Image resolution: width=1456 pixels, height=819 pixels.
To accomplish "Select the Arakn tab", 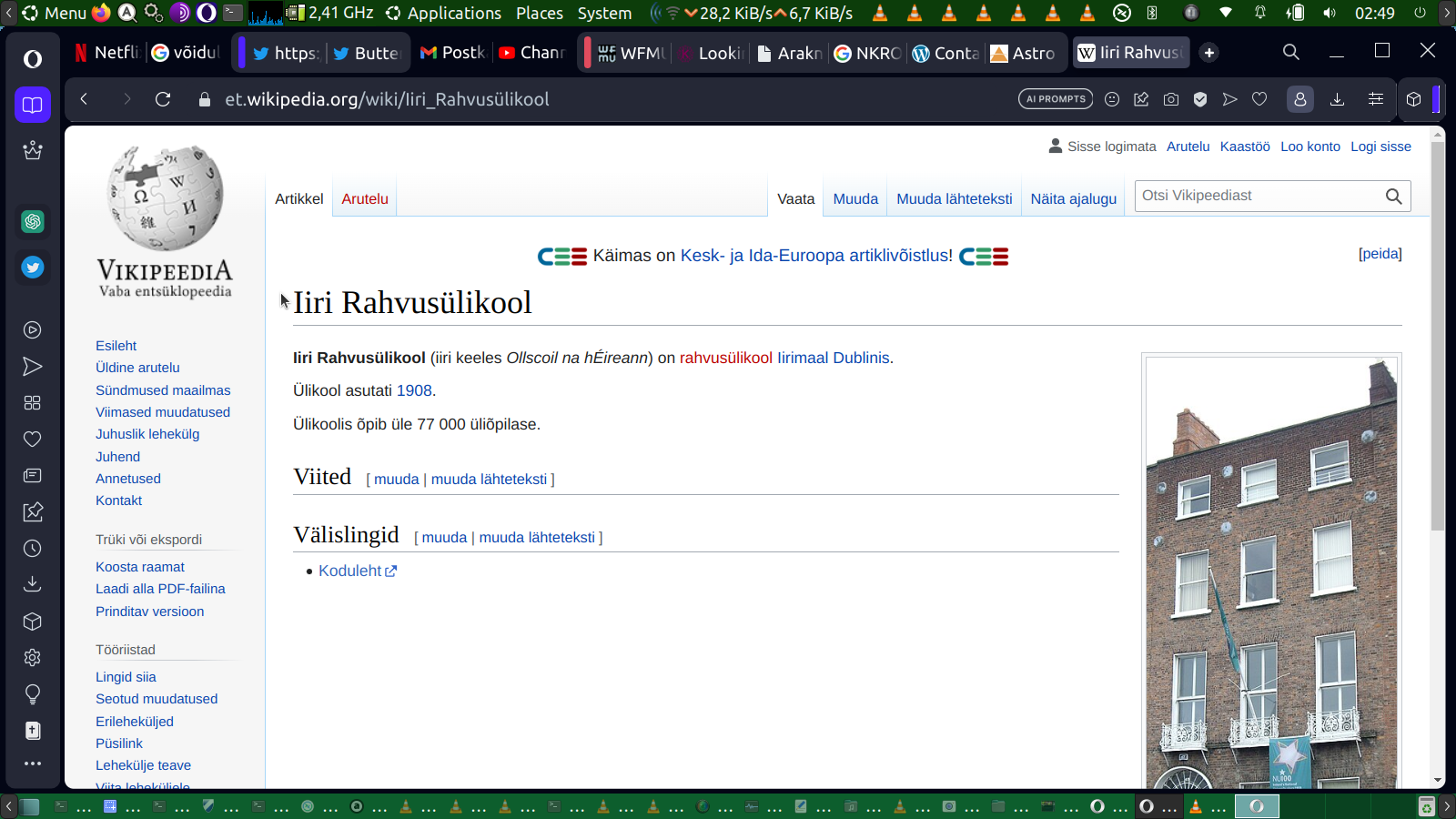I will click(x=790, y=53).
